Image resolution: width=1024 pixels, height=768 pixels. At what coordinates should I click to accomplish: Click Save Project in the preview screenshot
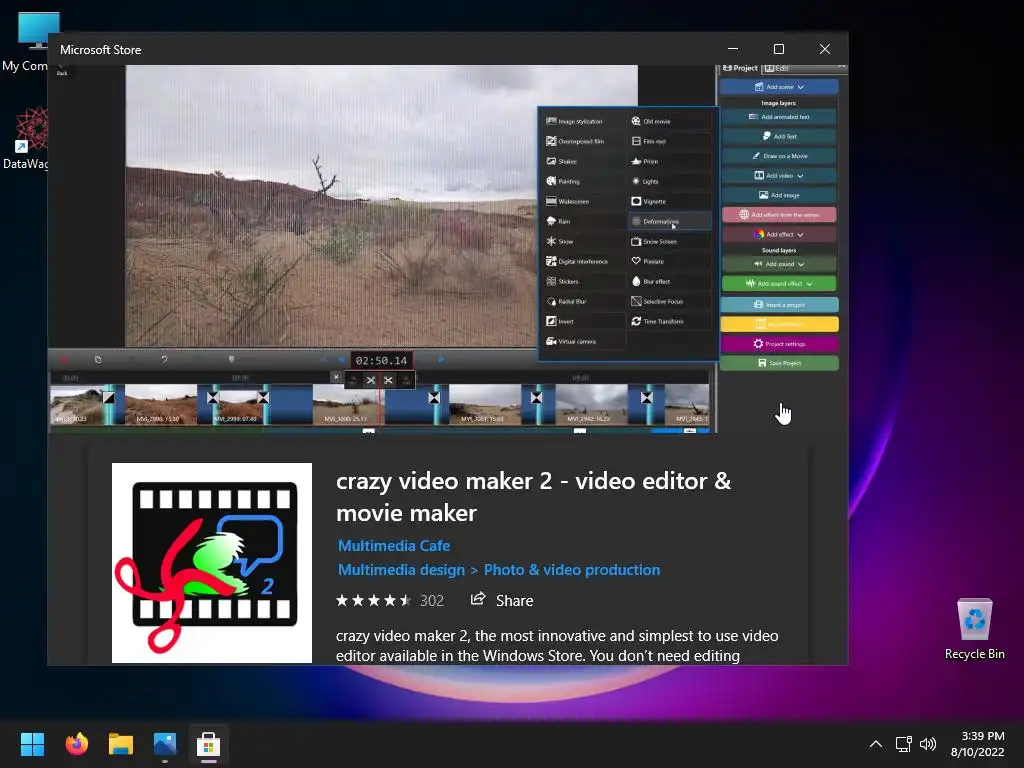tap(779, 363)
